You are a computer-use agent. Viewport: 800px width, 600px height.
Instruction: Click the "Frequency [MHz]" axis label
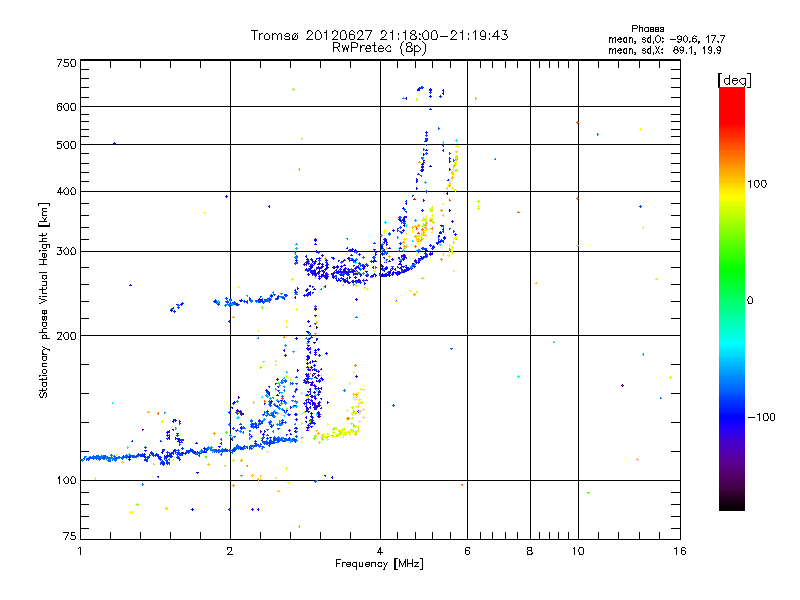(x=379, y=564)
